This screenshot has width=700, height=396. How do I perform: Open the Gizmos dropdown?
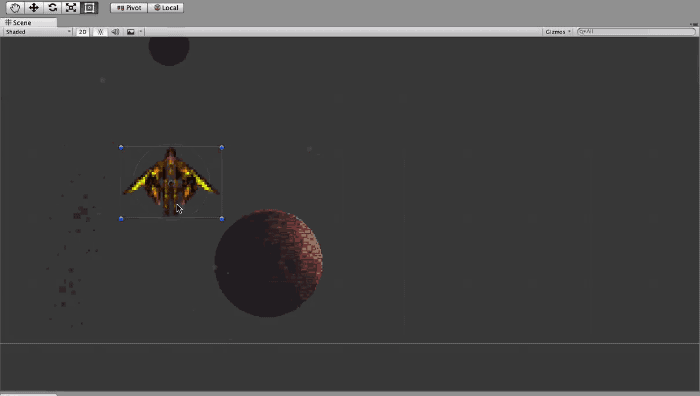(558, 32)
